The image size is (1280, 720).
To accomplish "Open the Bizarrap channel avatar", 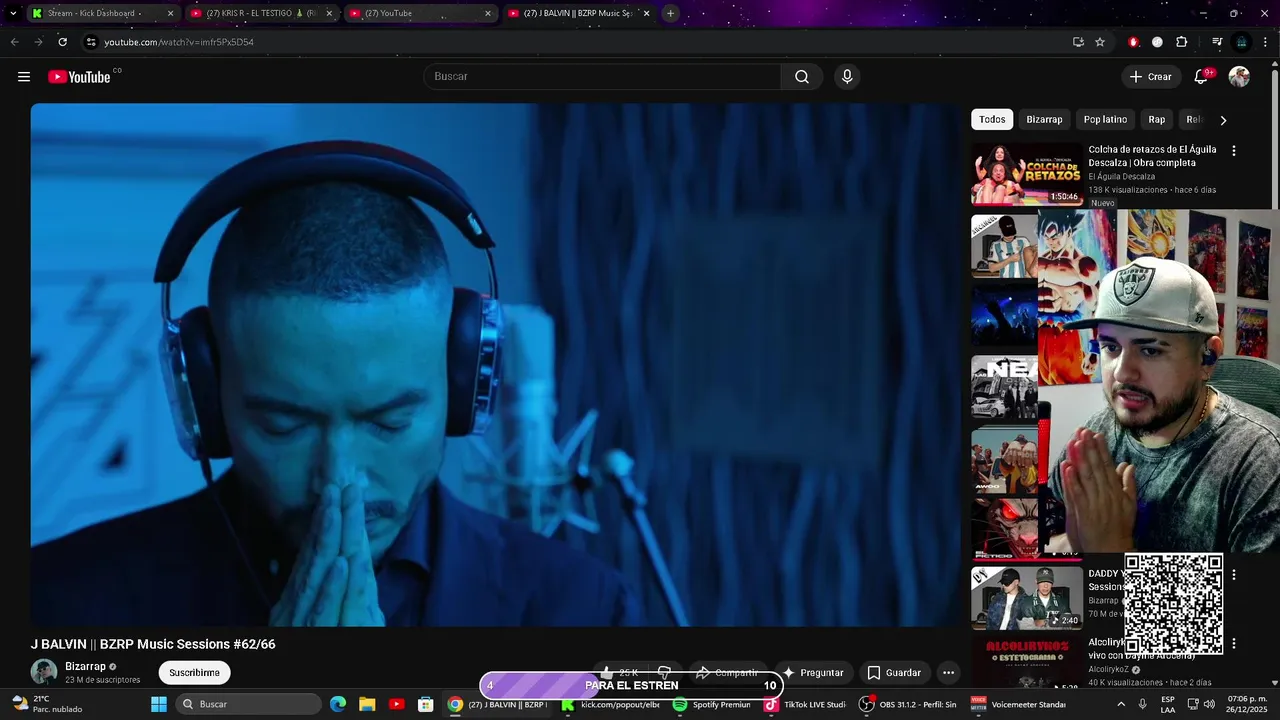I will click(44, 672).
